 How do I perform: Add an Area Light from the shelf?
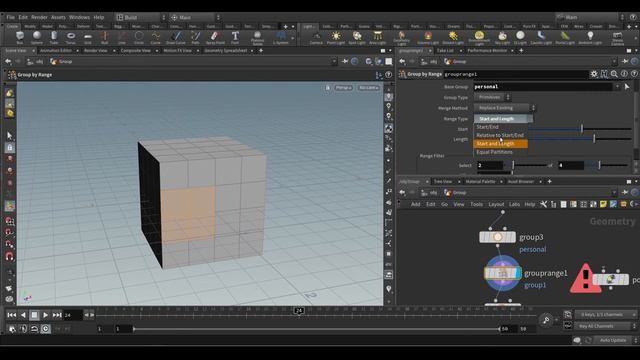click(378, 38)
